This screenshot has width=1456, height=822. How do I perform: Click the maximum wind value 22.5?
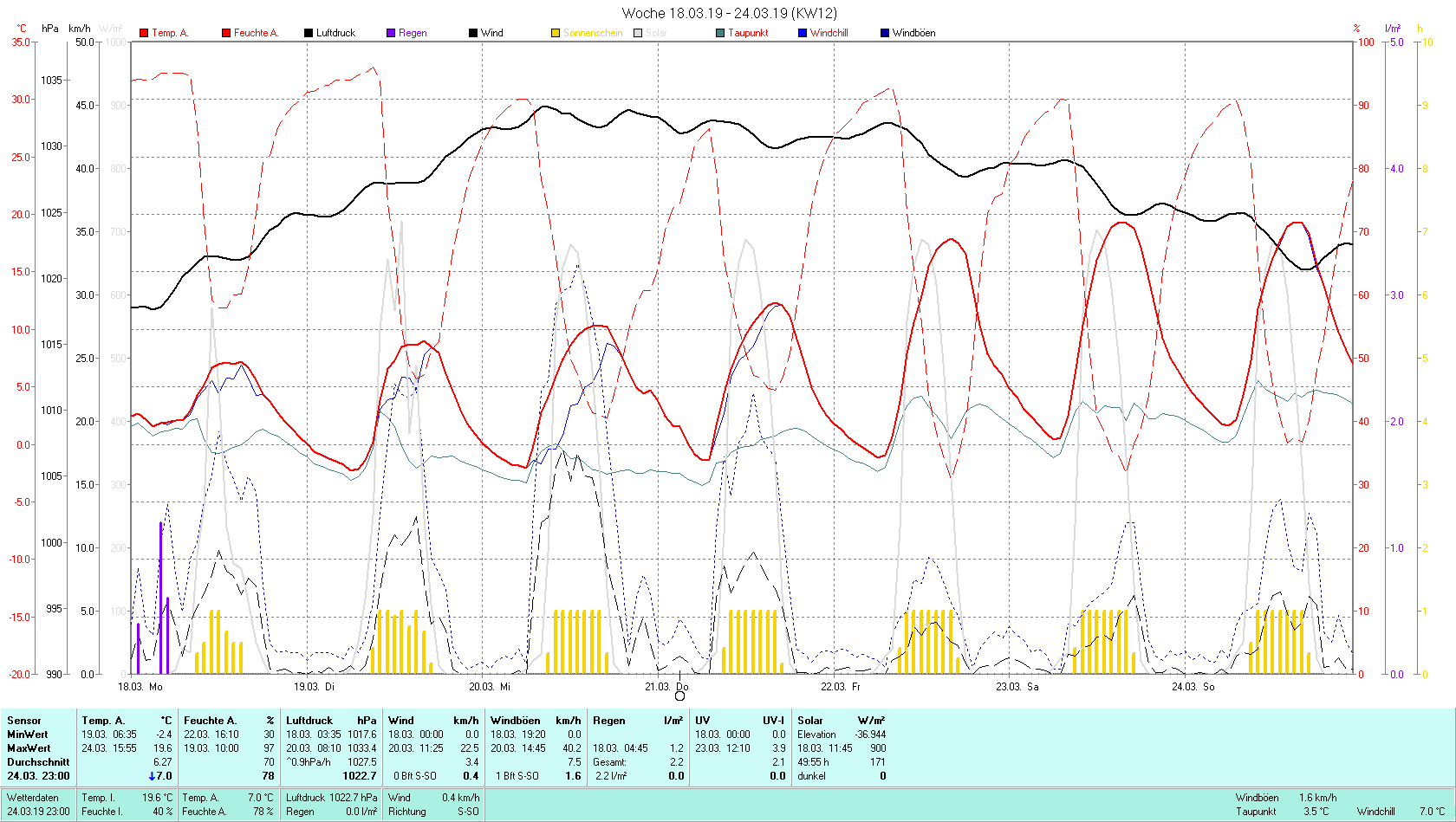470,748
